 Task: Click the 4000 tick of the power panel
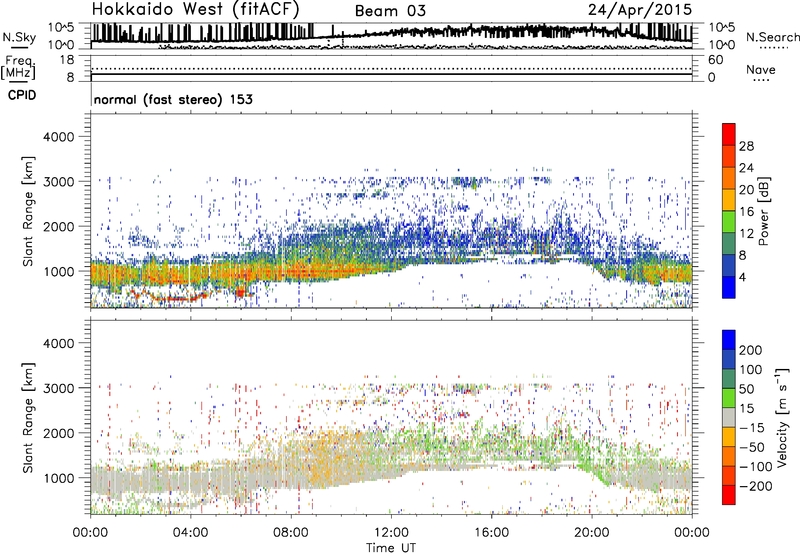59,137
